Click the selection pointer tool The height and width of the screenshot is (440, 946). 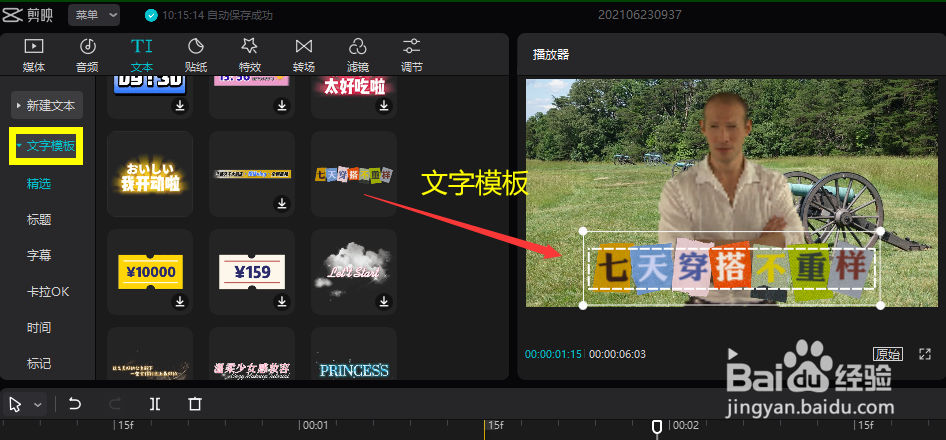pyautogui.click(x=16, y=404)
